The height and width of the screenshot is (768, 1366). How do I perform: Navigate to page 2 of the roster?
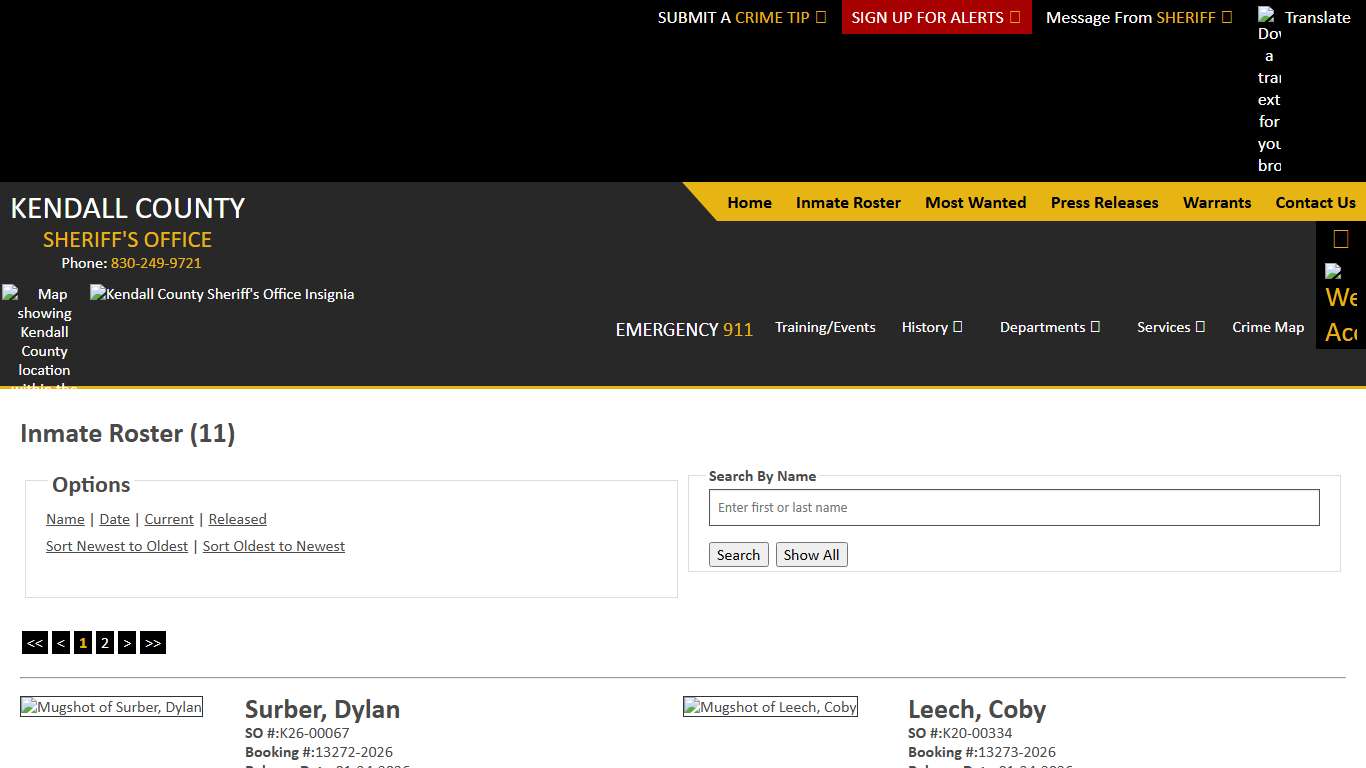pyautogui.click(x=105, y=642)
